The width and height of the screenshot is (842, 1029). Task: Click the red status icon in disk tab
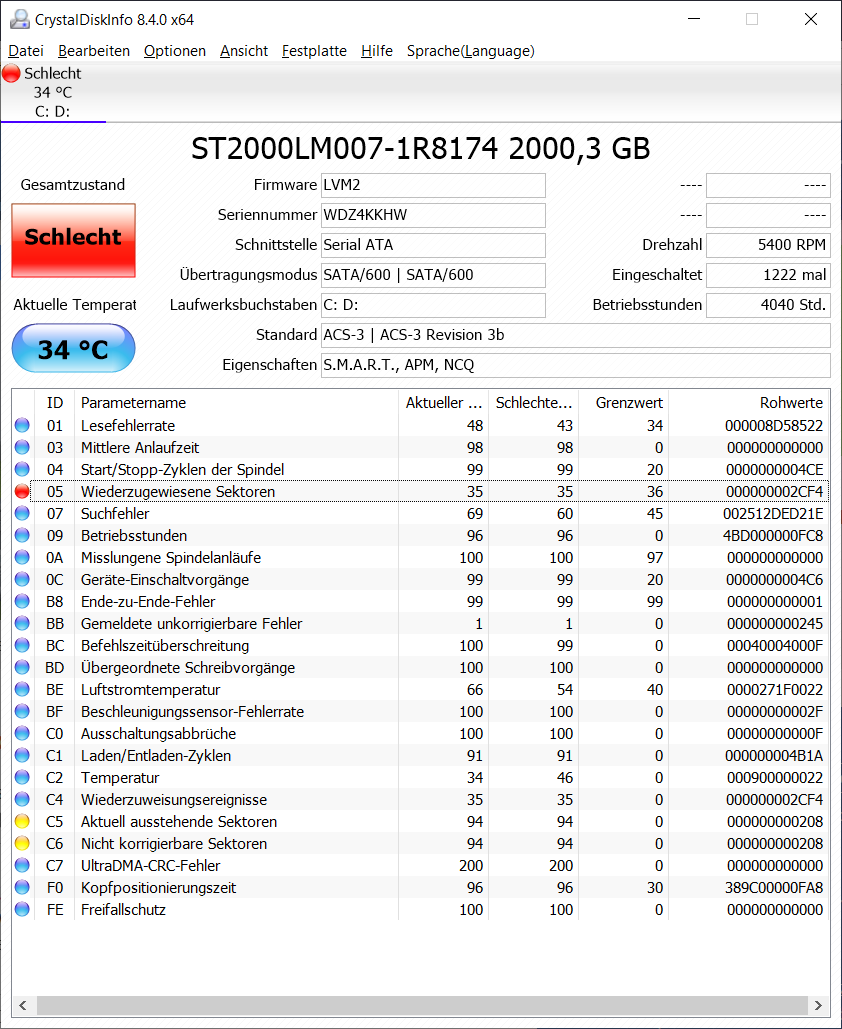click(11, 73)
